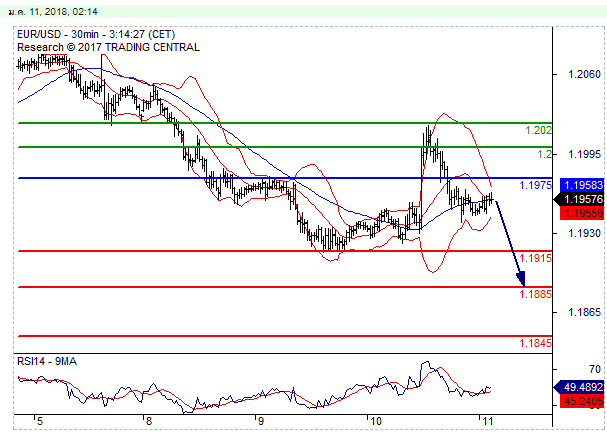Click the 'RSI14 - 9MA' indicator label

point(47,362)
